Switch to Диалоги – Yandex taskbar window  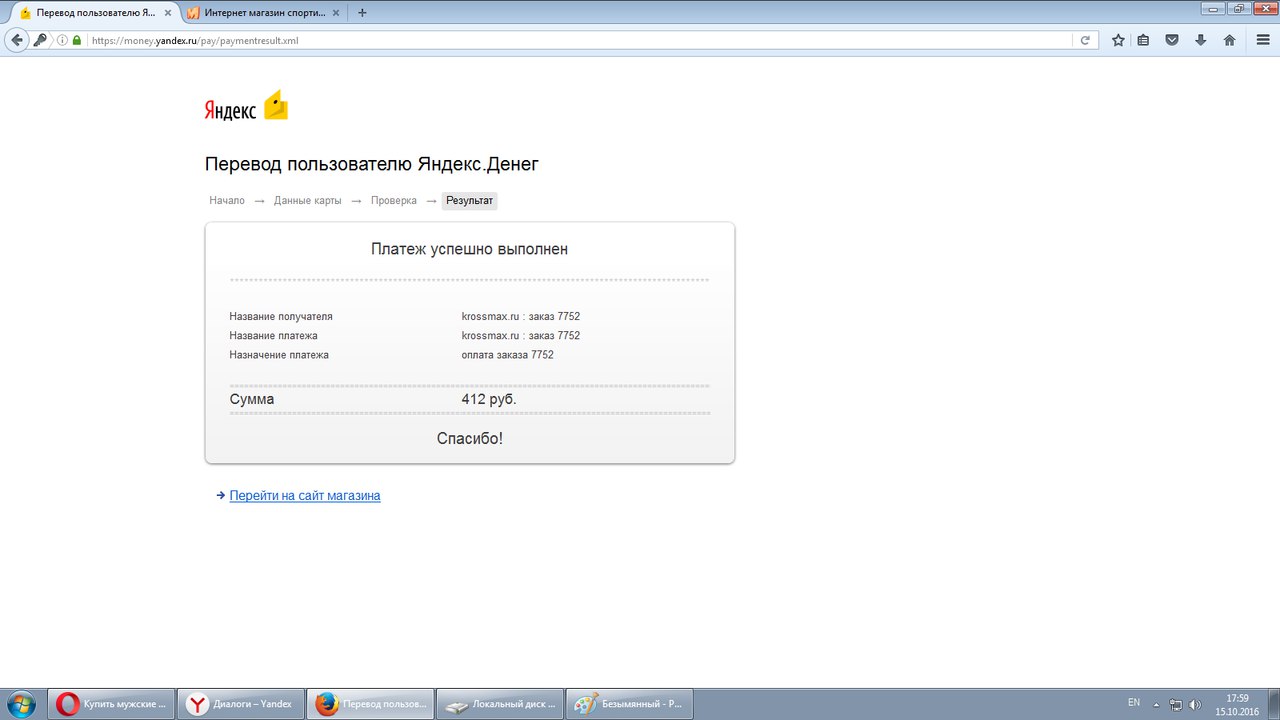click(240, 704)
